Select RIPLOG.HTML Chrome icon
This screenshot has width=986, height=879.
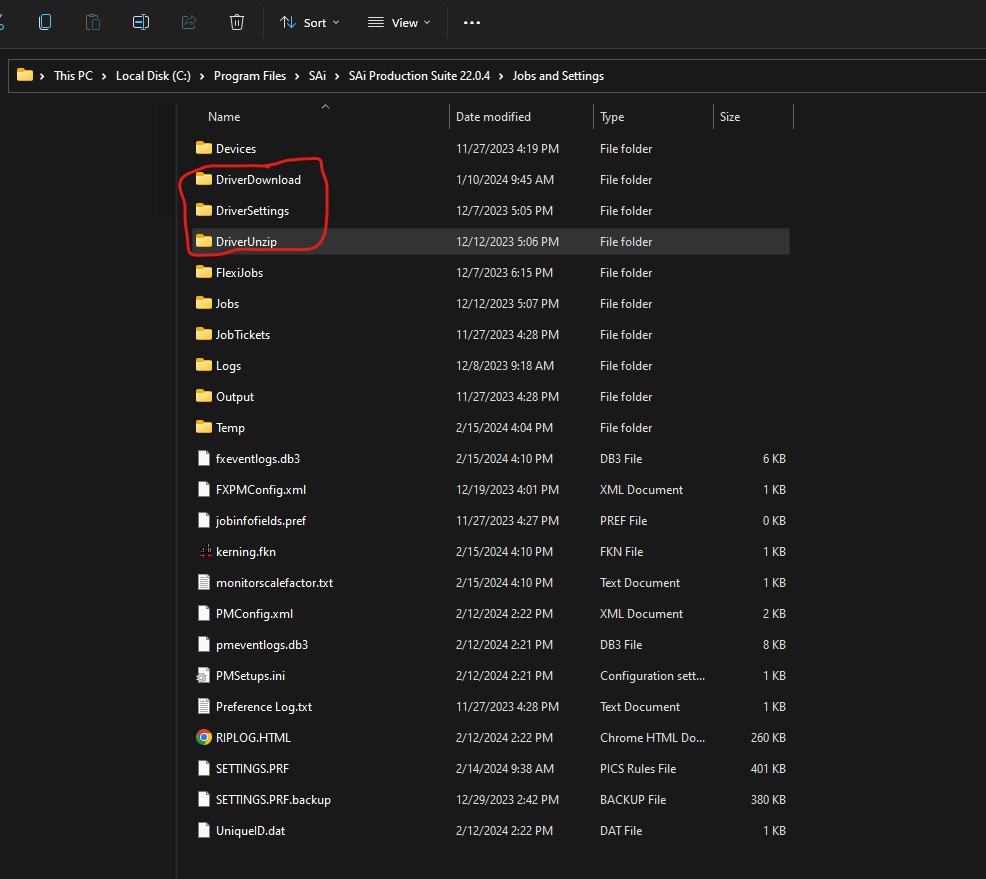click(204, 738)
